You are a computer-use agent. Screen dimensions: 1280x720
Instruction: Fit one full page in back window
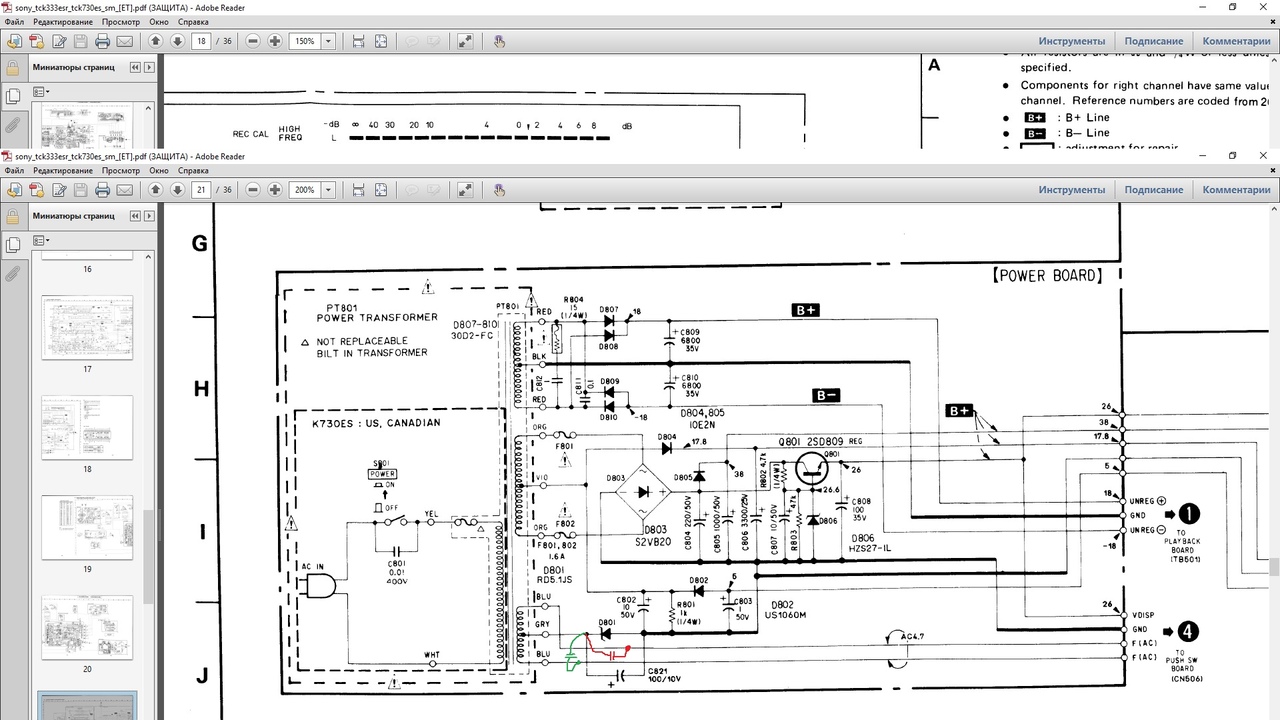(x=381, y=41)
